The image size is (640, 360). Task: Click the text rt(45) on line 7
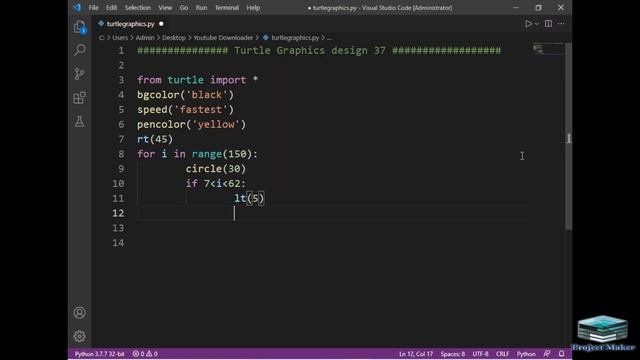[x=155, y=139]
